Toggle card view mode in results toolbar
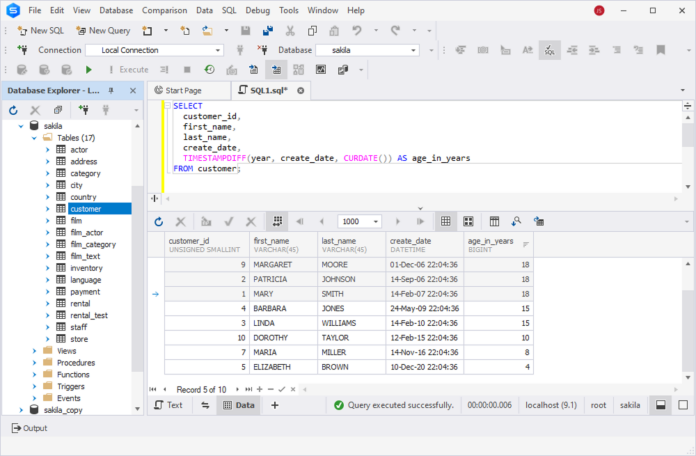Screen dimensions: 696x456 pos(468,222)
